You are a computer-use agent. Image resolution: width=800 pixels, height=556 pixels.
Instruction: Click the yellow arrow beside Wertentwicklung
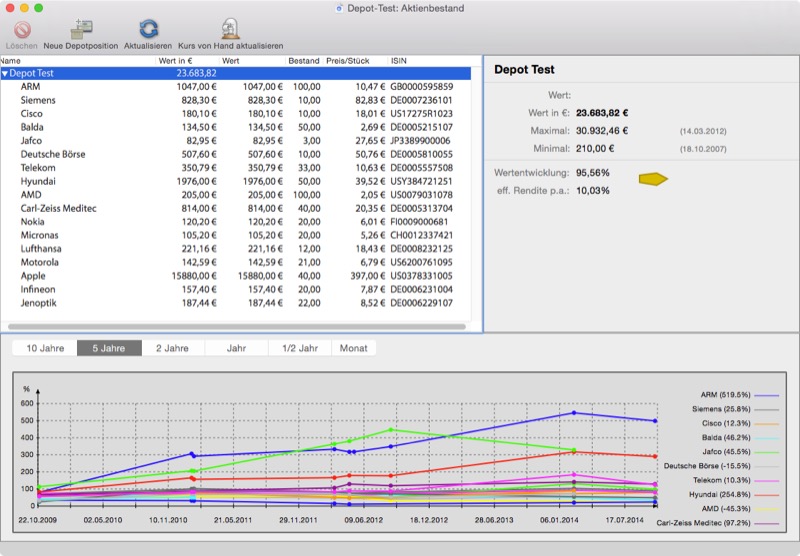[x=654, y=179]
